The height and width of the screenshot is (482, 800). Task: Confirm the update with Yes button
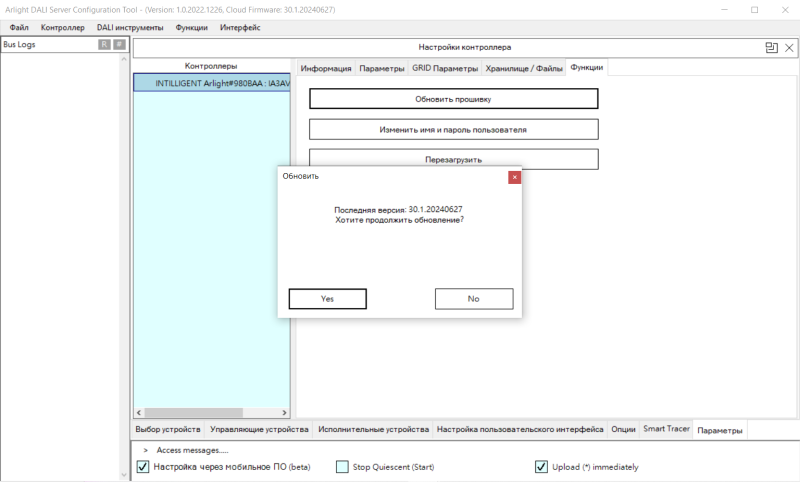(x=328, y=299)
